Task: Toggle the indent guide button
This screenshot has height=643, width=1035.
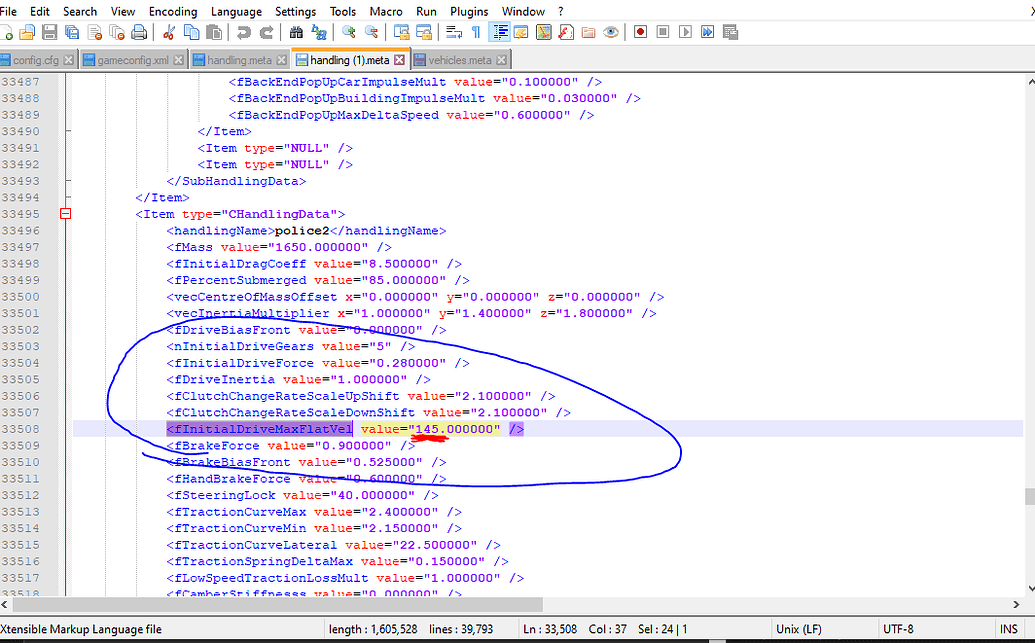Action: (x=500, y=32)
